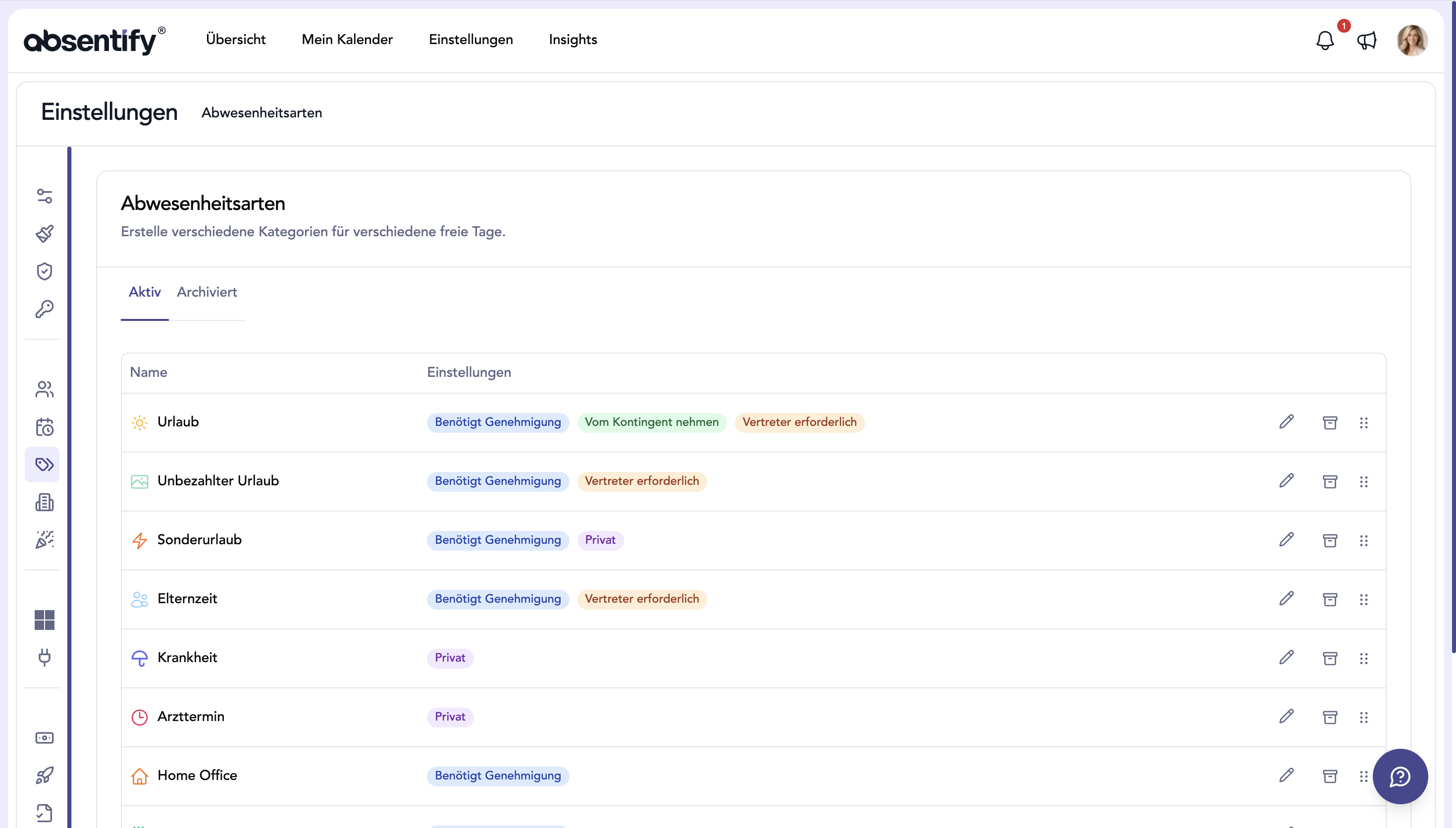
Task: Archive the Home Office absence type
Action: click(1330, 776)
